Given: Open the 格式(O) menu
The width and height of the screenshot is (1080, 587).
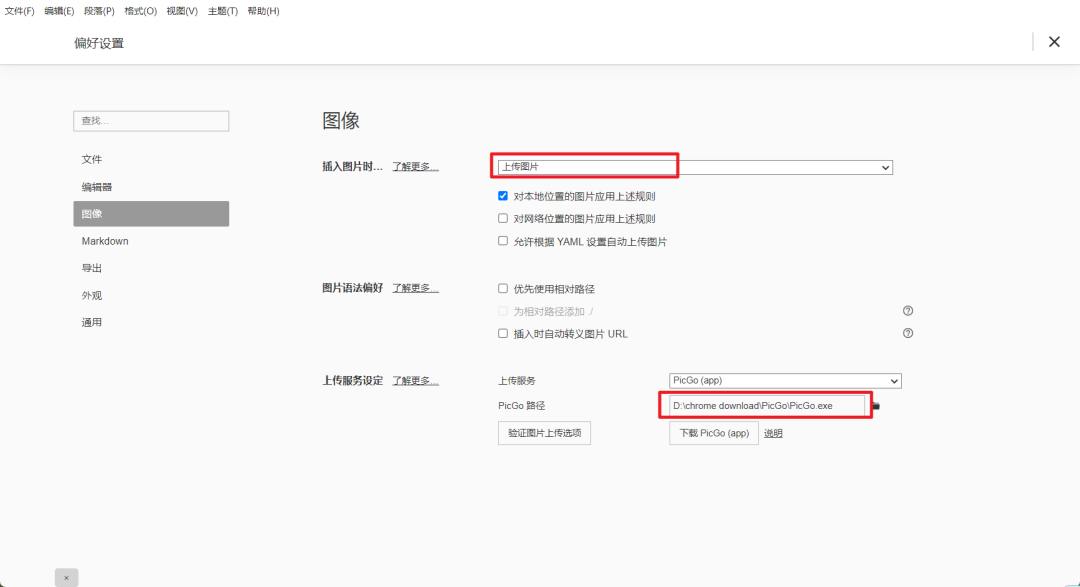Looking at the screenshot, I should pos(141,11).
